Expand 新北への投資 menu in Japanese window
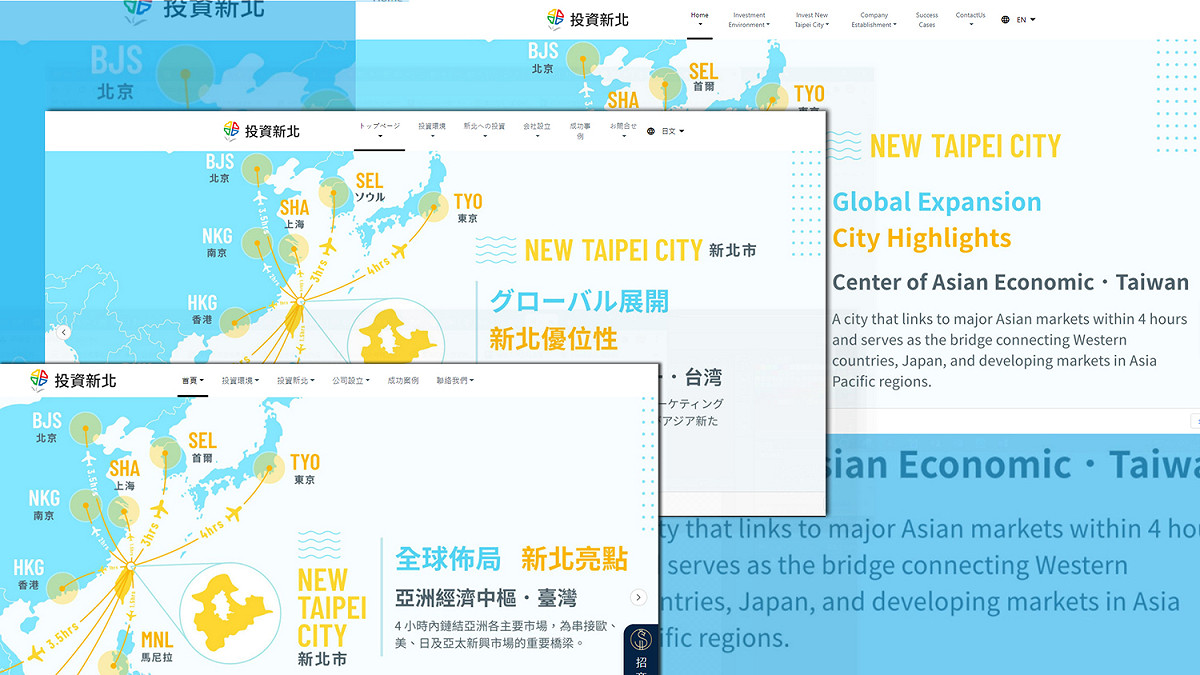This screenshot has width=1200, height=675. [484, 130]
